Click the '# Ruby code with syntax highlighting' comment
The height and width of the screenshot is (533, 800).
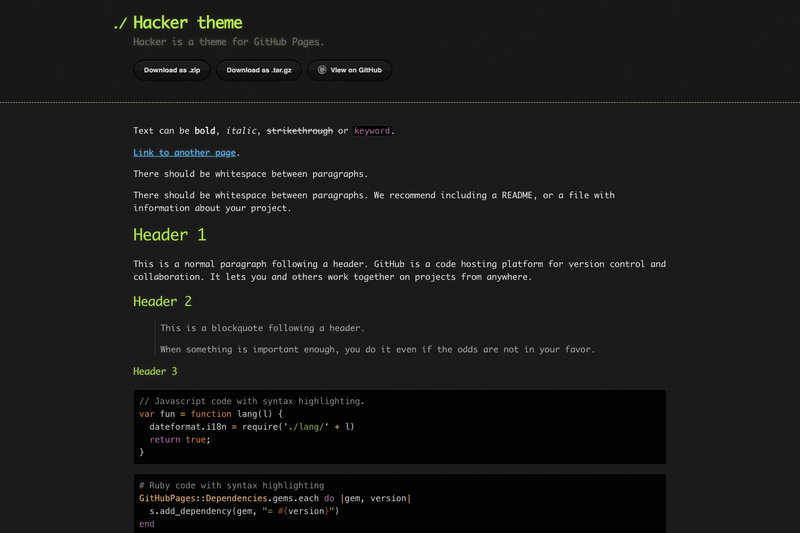coord(231,485)
